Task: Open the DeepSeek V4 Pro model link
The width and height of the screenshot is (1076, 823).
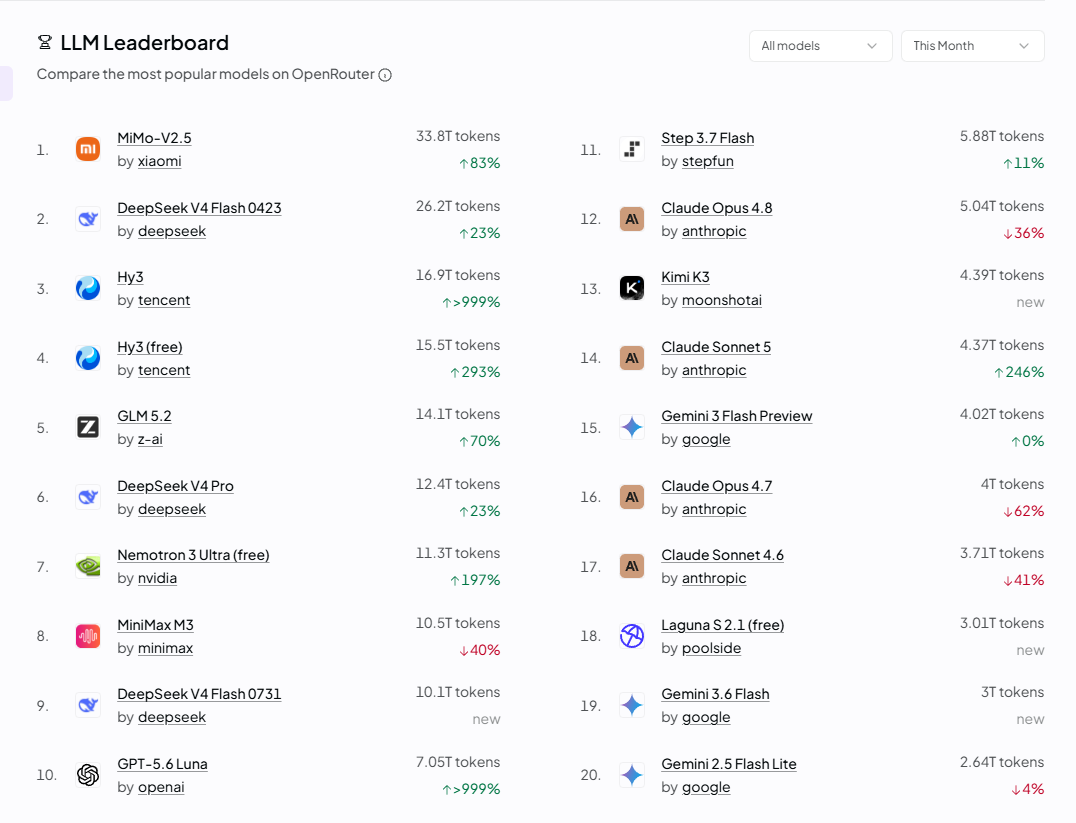Action: (x=176, y=486)
